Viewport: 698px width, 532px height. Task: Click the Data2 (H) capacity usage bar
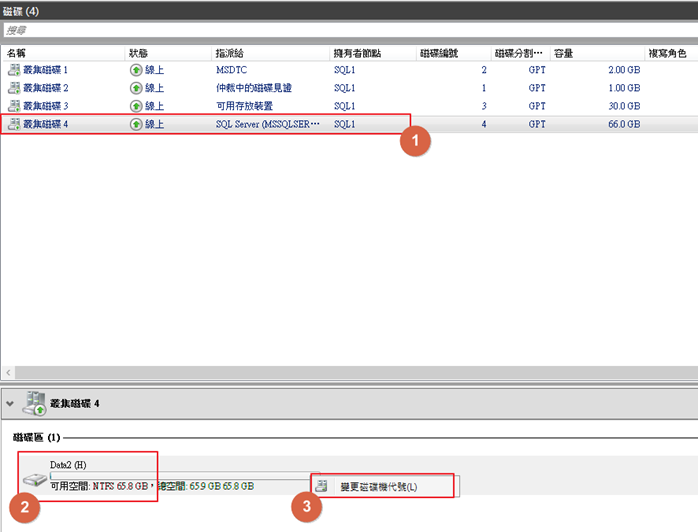[x=180, y=476]
